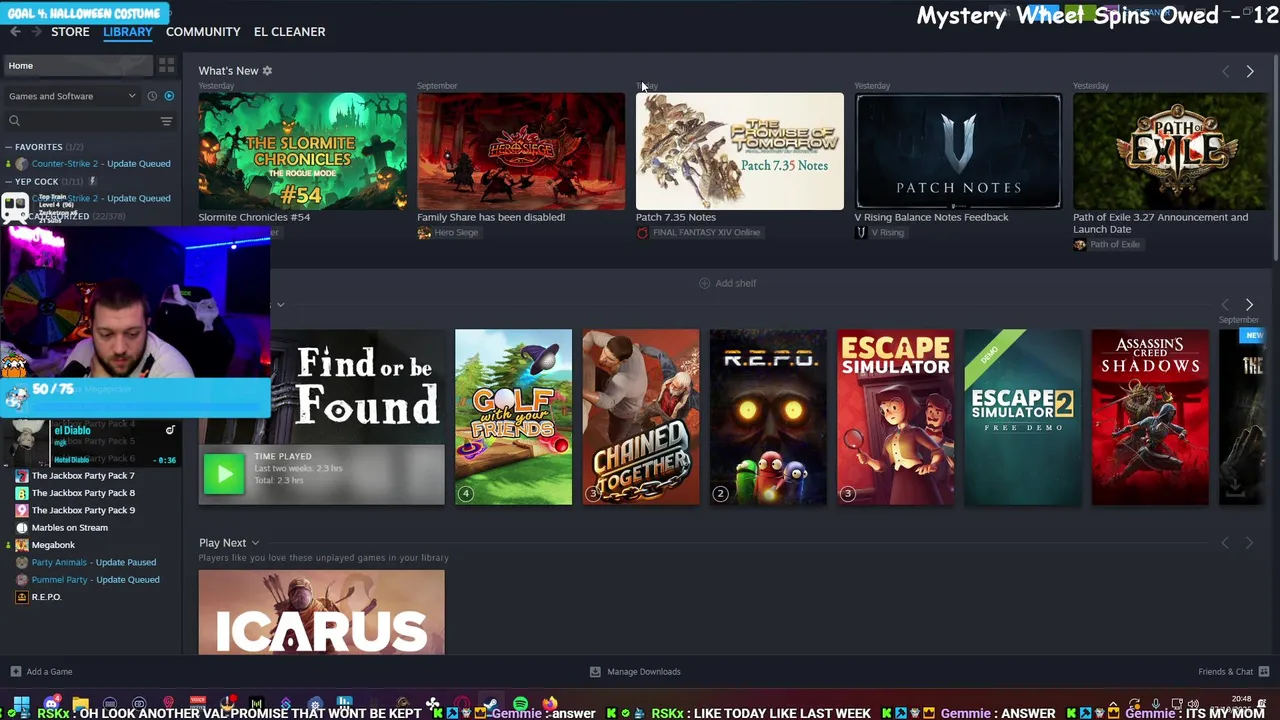Open the recent games shelf dropdown chevron
Screen dimensions: 1280x720
(x=280, y=304)
